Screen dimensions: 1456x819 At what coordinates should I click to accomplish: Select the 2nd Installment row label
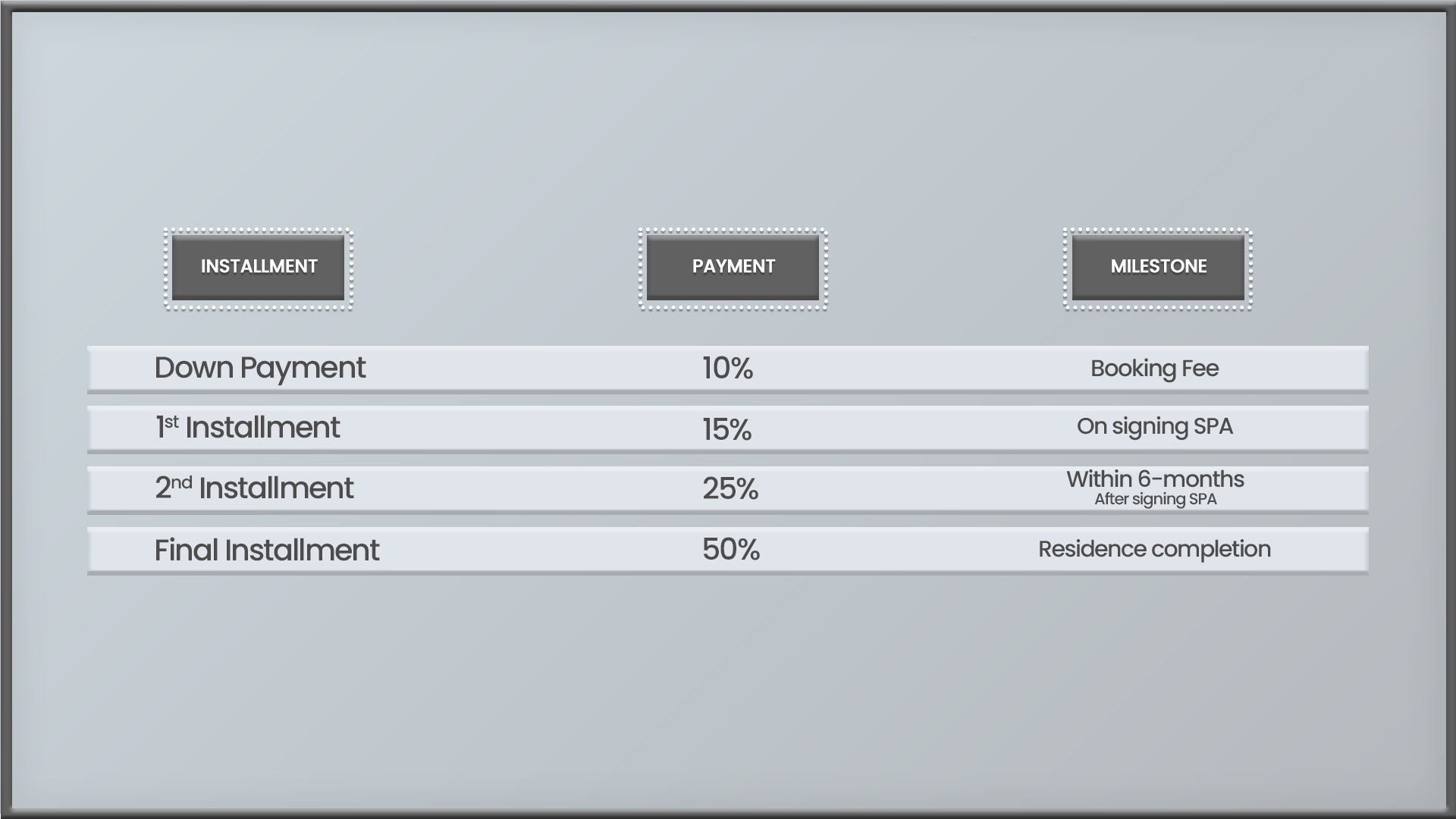(x=254, y=488)
